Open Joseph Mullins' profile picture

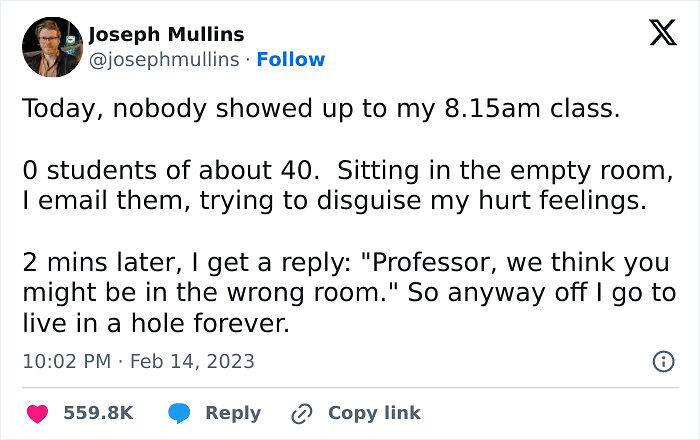(x=51, y=47)
